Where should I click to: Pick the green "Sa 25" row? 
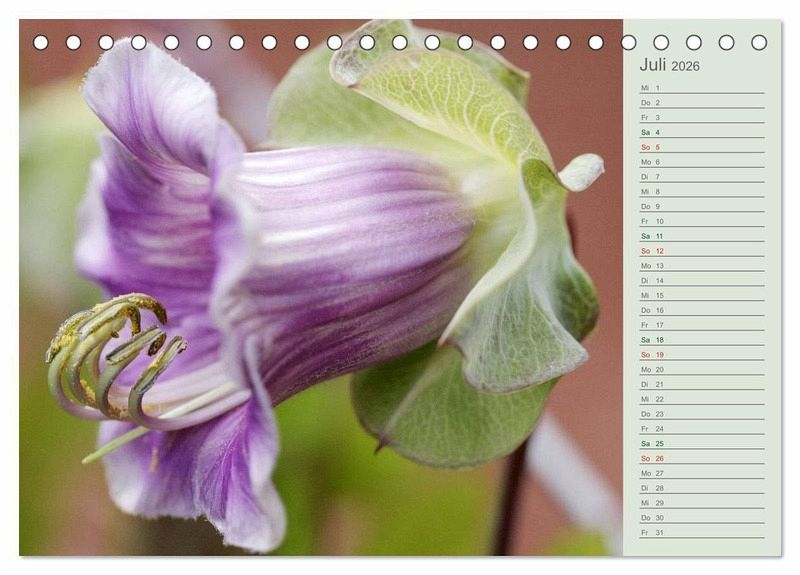tap(702, 443)
